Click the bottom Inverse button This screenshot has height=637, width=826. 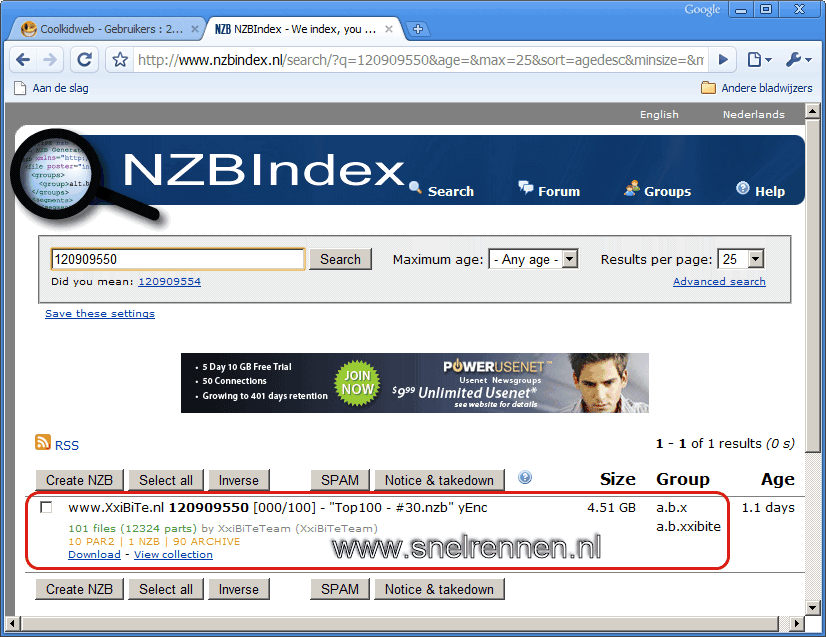point(239,589)
